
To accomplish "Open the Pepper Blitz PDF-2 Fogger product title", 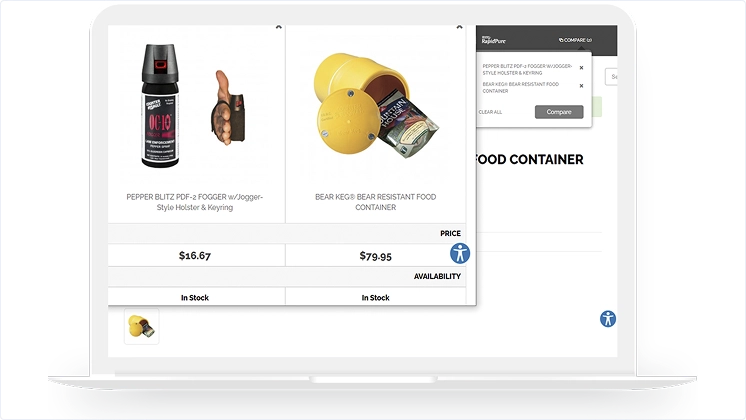I will [195, 202].
